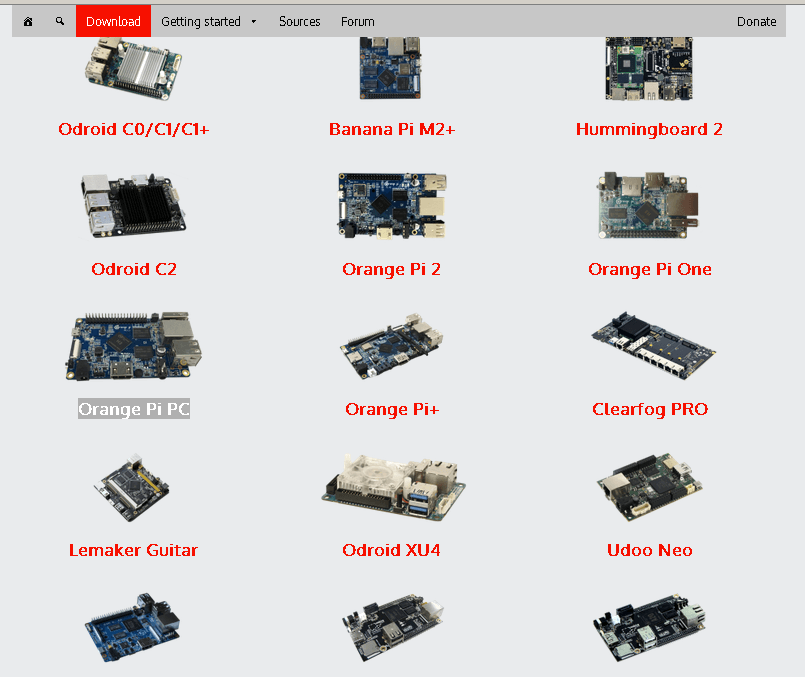
Task: Open the highlighted Orange Pi PC link
Action: coord(134,409)
